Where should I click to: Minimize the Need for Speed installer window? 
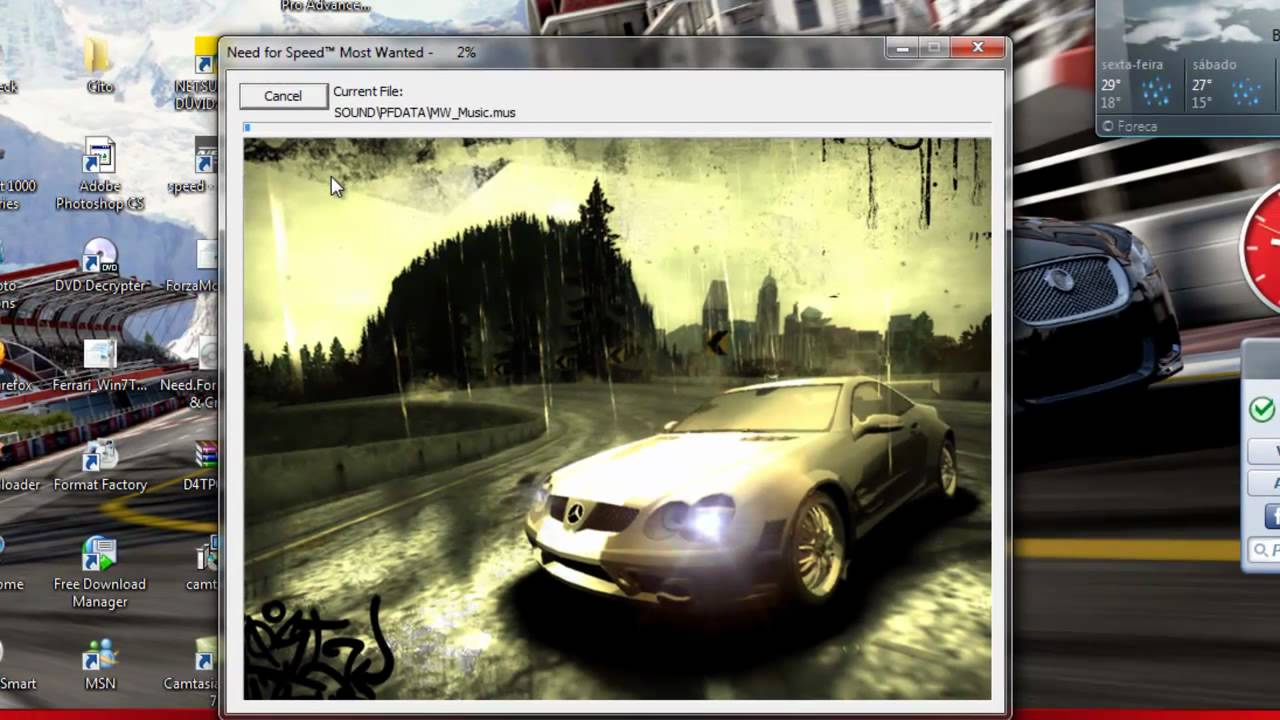(903, 47)
